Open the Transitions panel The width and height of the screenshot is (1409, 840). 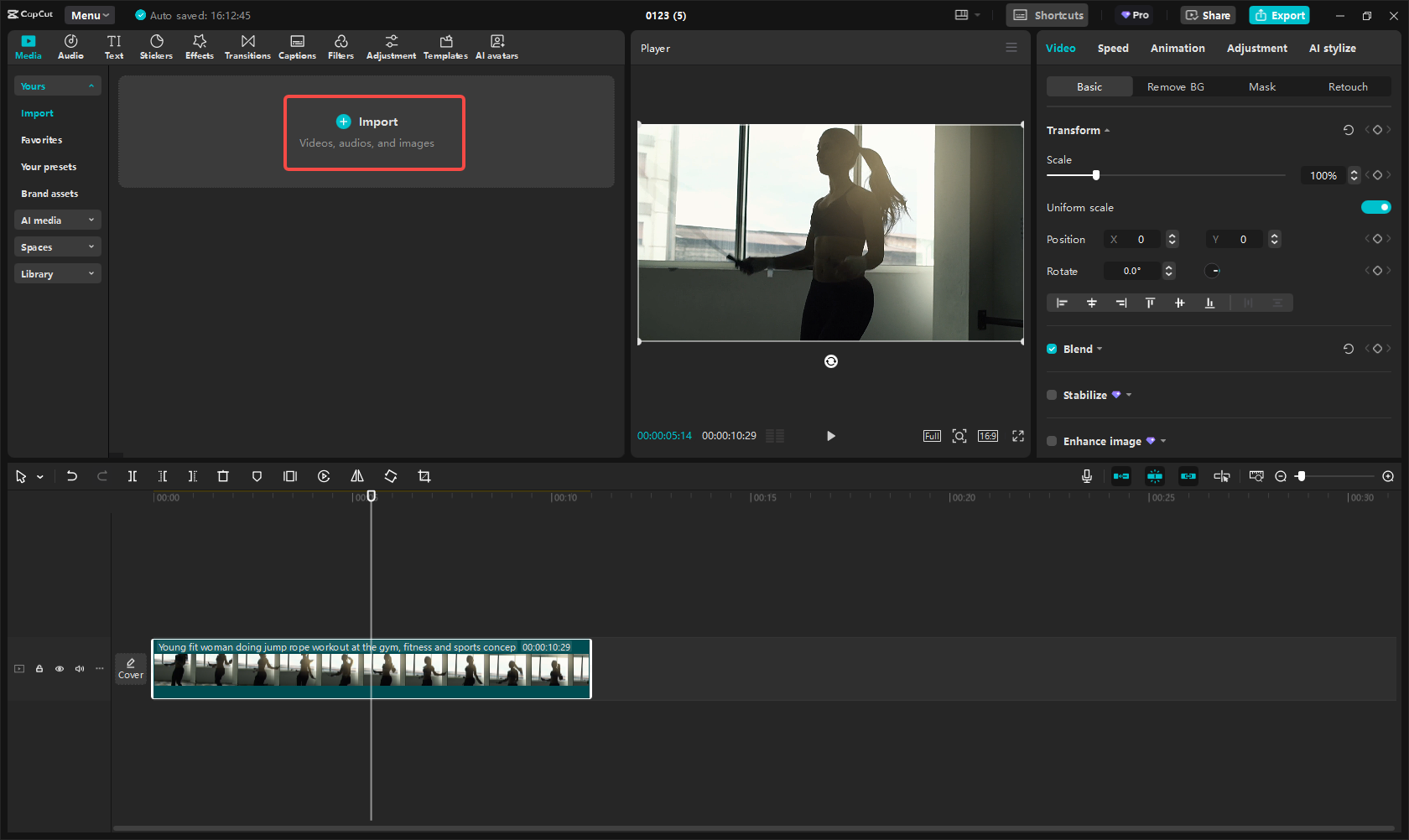point(247,47)
